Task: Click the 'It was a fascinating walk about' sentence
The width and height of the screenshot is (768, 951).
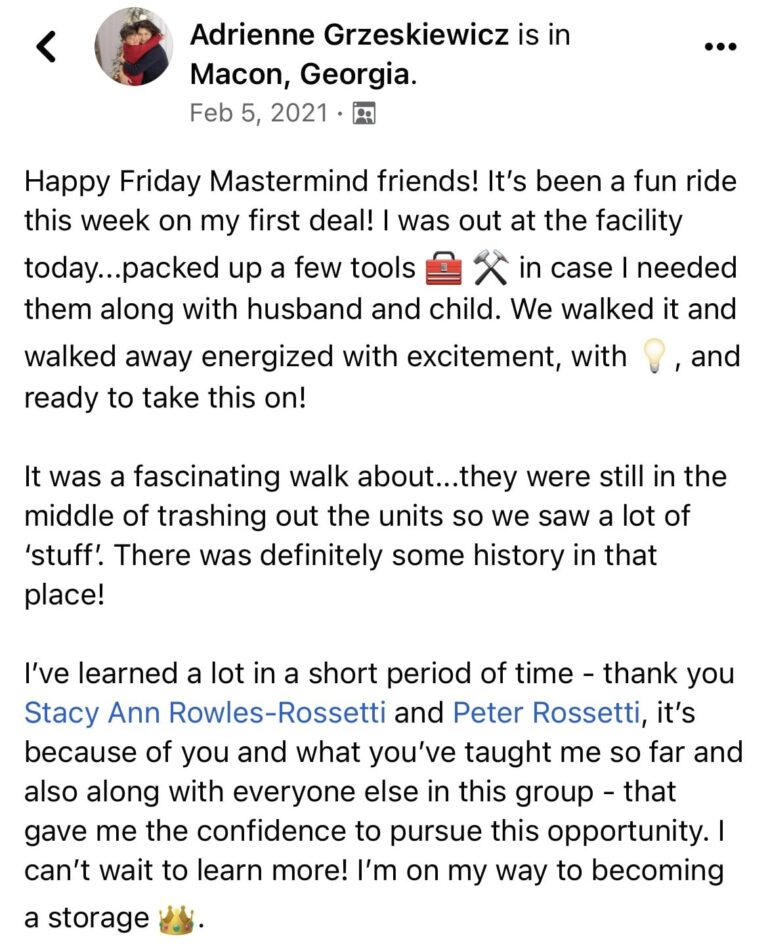Action: pos(240,477)
